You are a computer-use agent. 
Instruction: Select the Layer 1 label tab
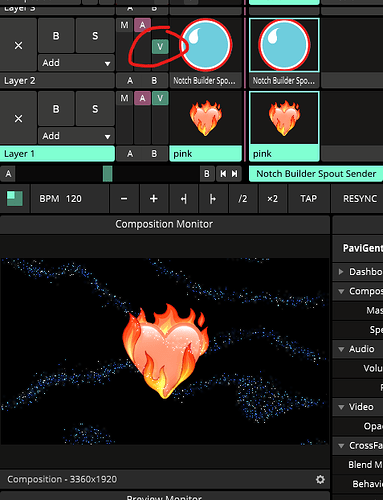point(57,154)
